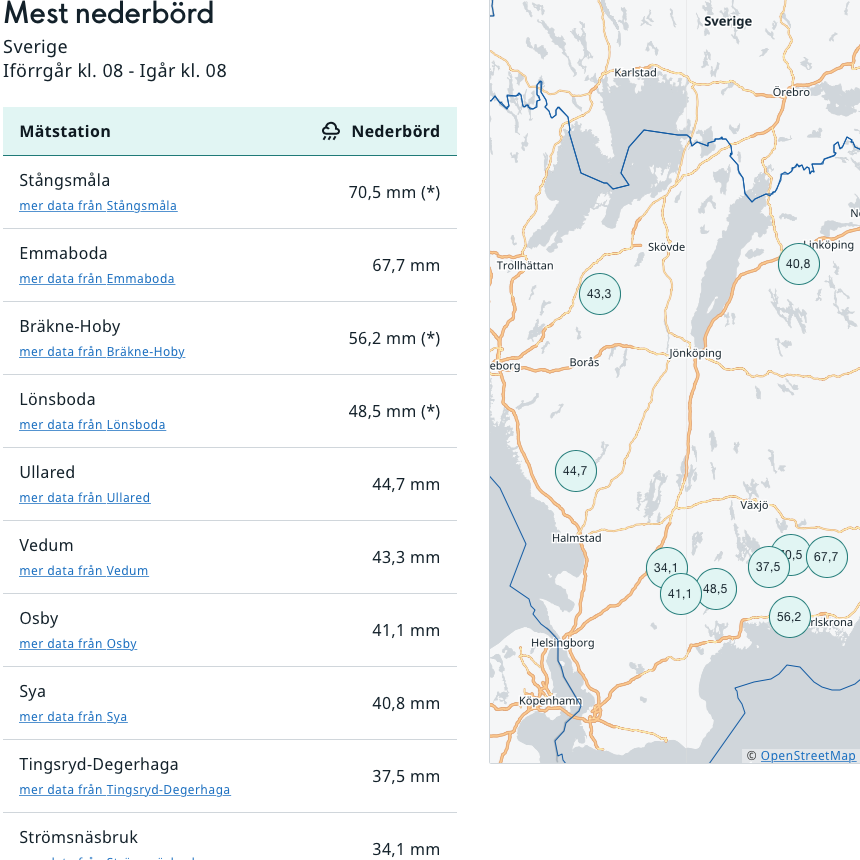Click the 43,3 map marker near Vedum
Screen dimensions: 860x860
599,294
